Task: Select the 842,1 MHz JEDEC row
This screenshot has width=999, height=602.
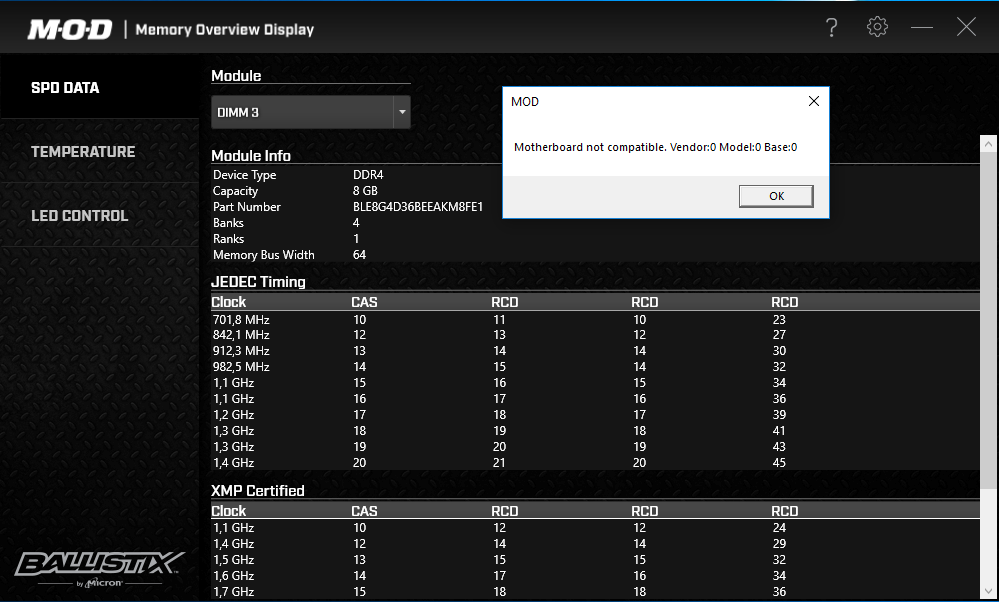Action: coord(595,335)
